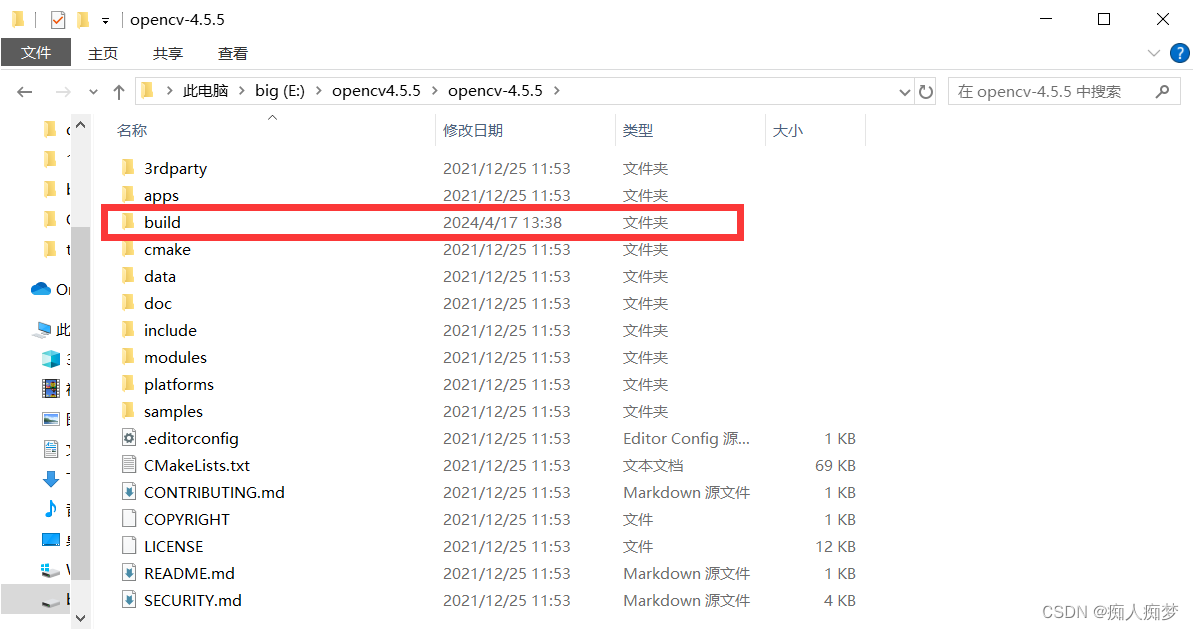Click the 'README.md' file name
The height and width of the screenshot is (630, 1194).
pos(189,574)
